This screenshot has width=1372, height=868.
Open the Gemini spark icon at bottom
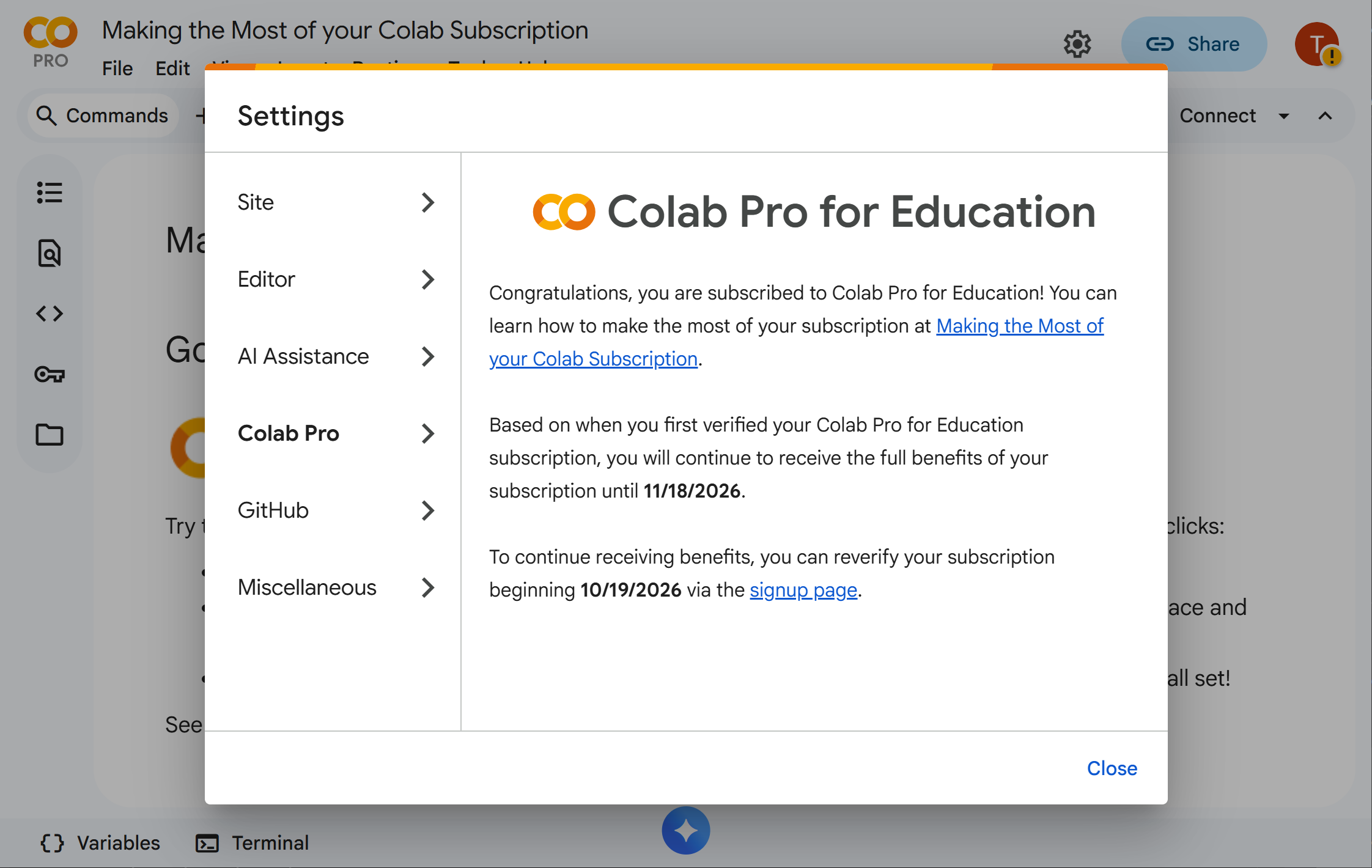(x=685, y=829)
